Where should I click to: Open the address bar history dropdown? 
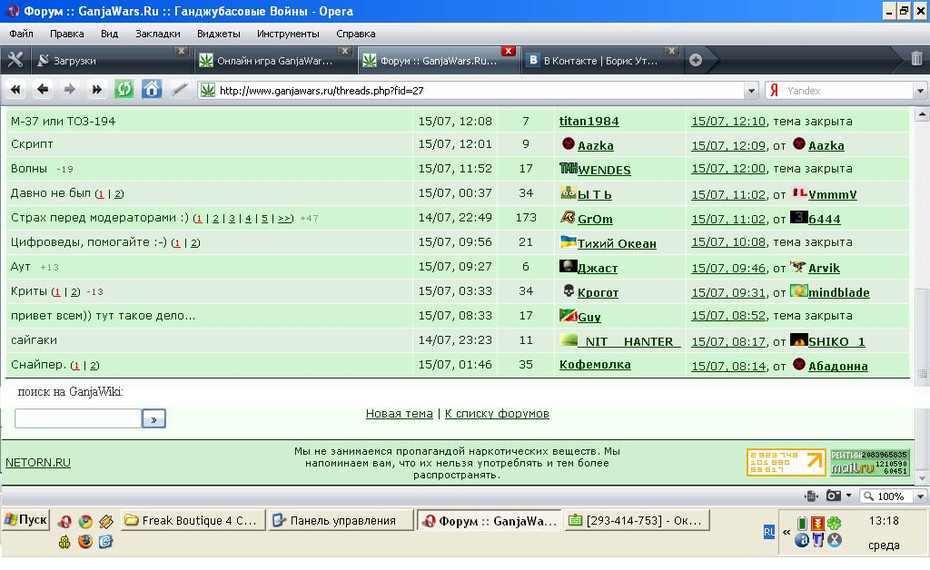coord(751,91)
